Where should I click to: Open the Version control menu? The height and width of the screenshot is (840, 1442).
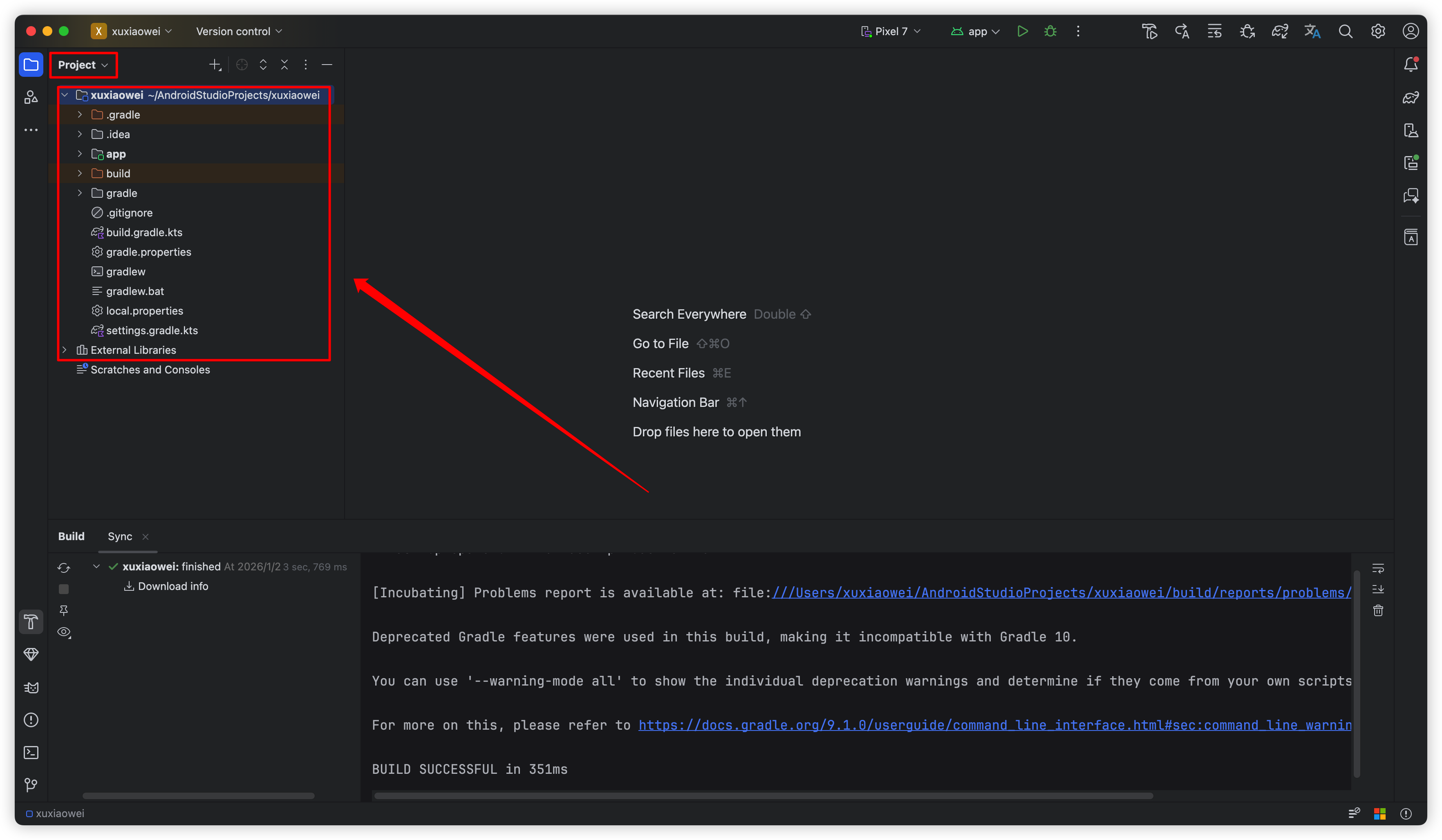(239, 31)
